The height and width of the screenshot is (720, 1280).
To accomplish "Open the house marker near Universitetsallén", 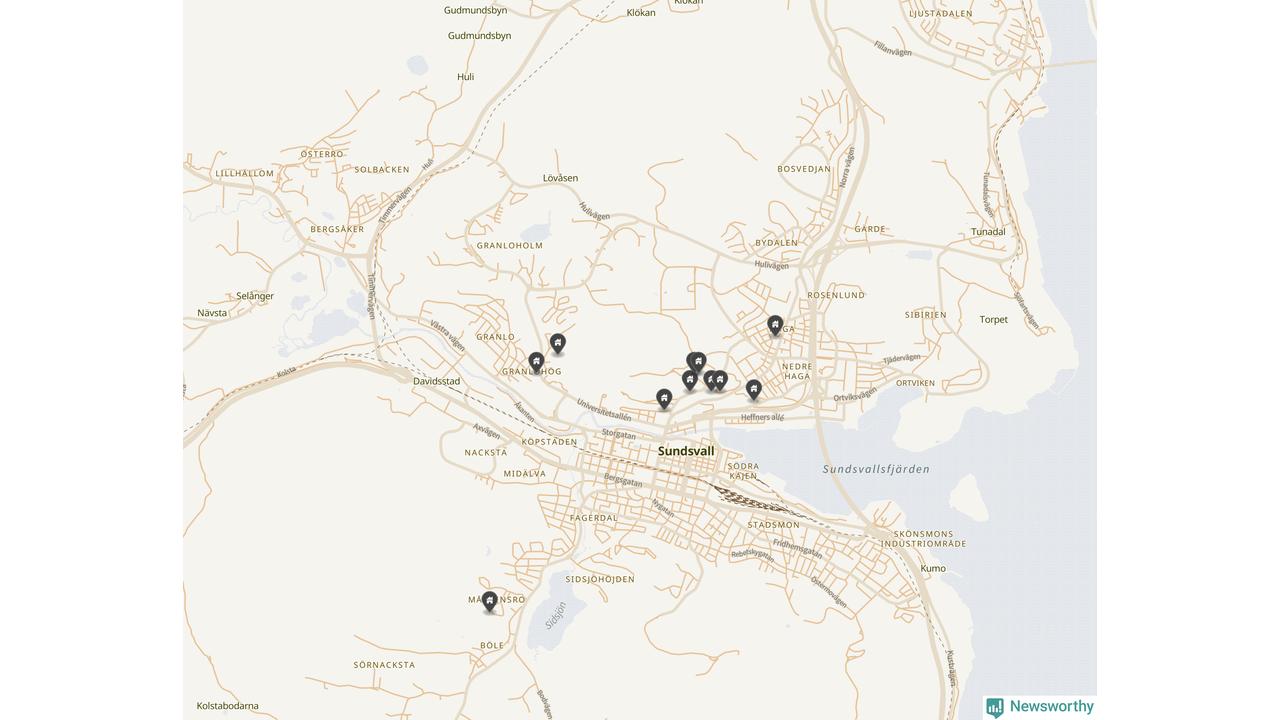I will tap(664, 399).
